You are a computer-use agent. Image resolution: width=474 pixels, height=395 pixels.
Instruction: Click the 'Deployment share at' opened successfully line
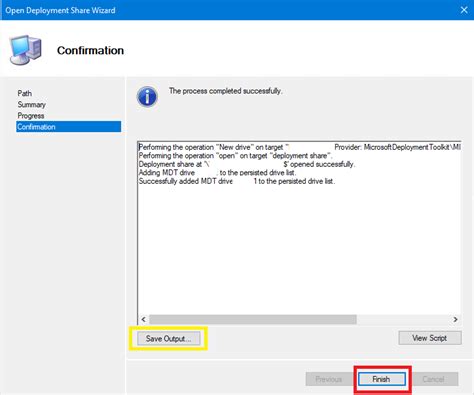[x=247, y=164]
